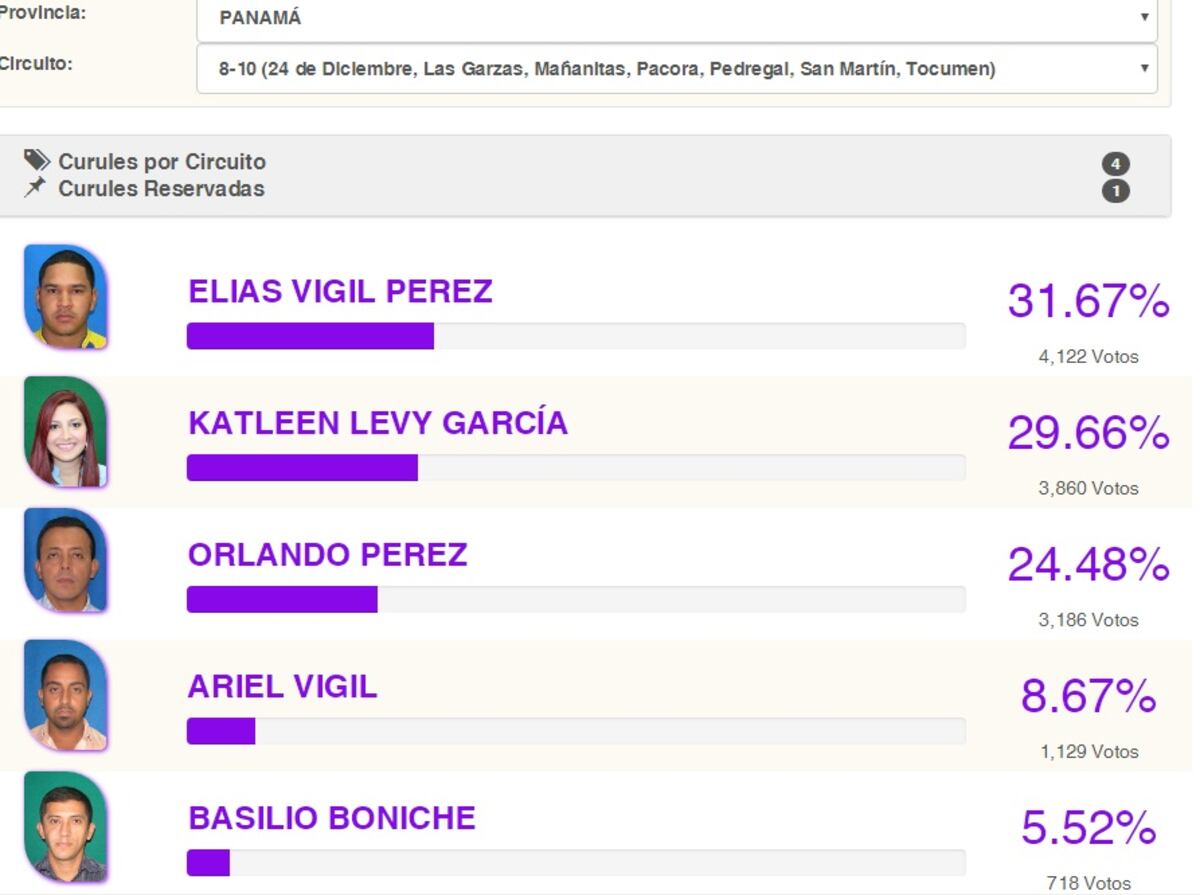
Task: Click Basilio Boniche's photo
Action: [66, 827]
